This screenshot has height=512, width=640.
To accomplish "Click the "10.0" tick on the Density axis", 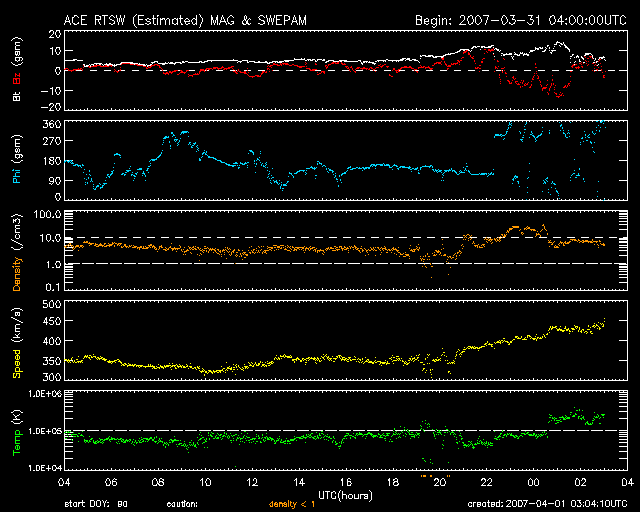I will pyautogui.click(x=50, y=238).
